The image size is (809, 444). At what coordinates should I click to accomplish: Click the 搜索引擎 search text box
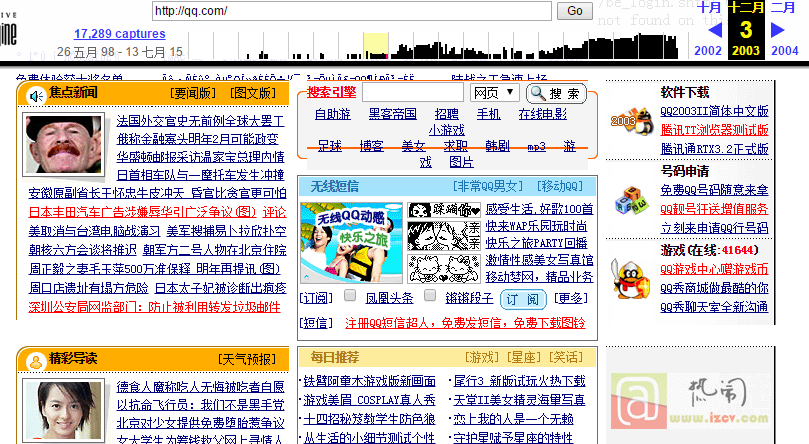tap(413, 93)
